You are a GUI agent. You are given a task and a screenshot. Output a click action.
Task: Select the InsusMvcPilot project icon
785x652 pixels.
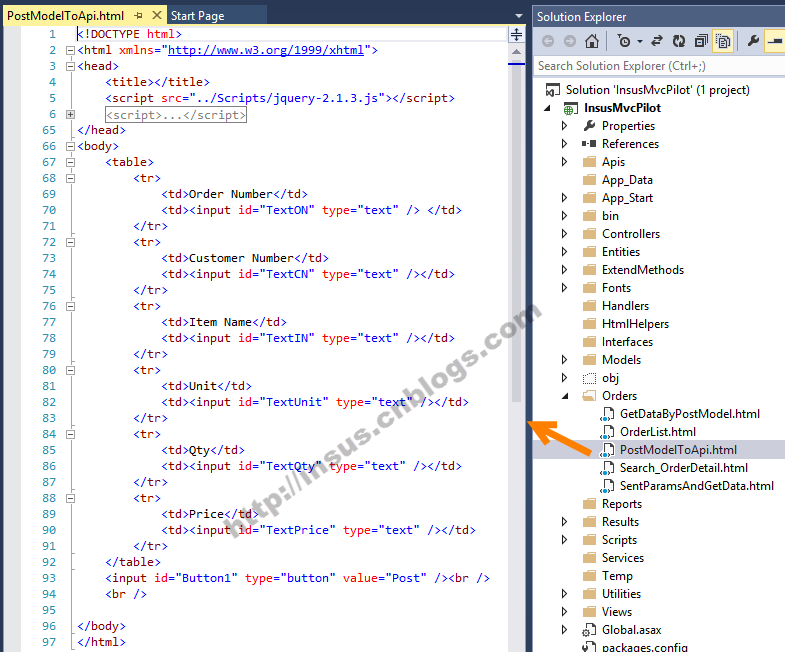569,108
